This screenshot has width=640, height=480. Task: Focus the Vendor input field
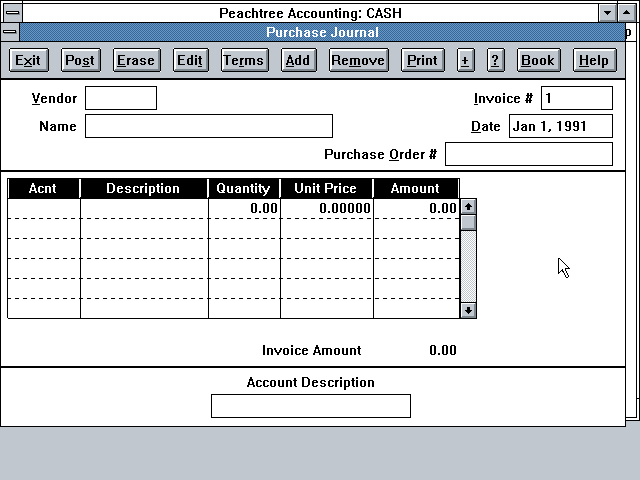(x=121, y=98)
